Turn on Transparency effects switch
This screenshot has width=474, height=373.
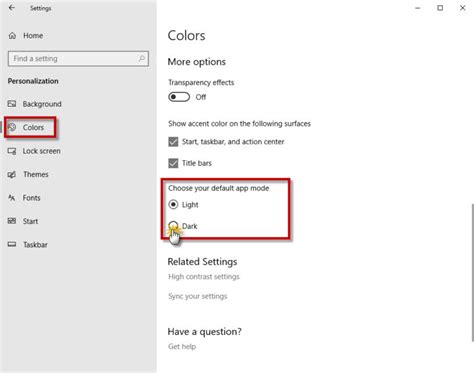point(179,97)
